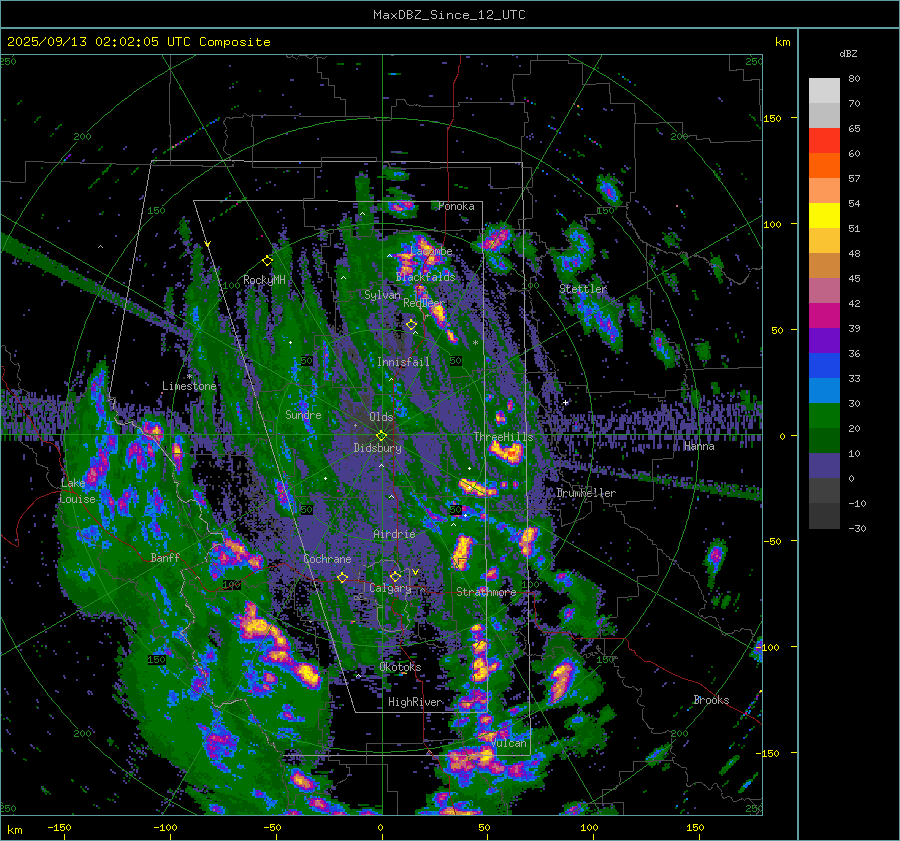Click the km unit label at top right
This screenshot has height=841, width=900.
pos(782,42)
